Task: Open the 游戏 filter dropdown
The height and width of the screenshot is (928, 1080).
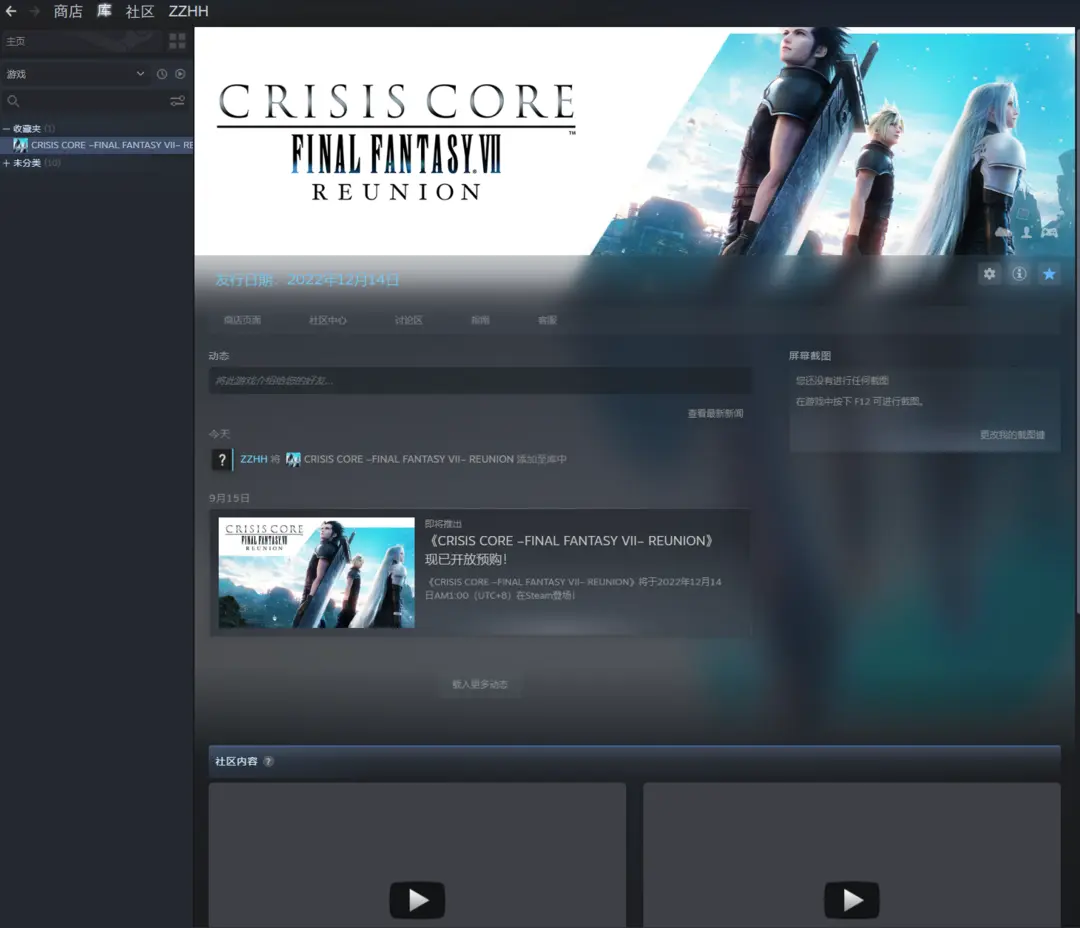Action: click(76, 74)
